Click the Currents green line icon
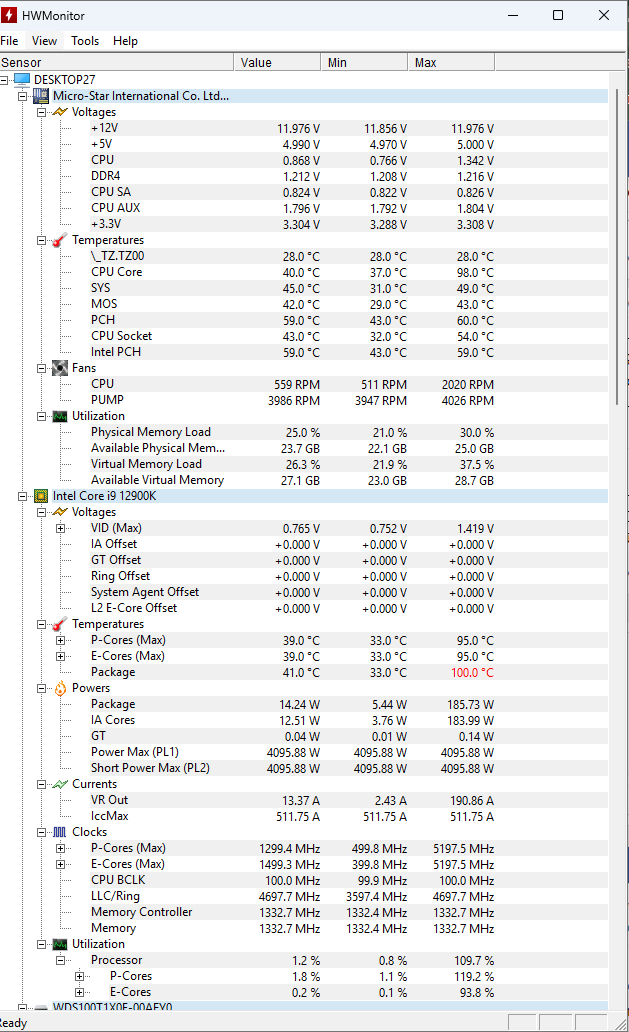629x1032 pixels. pos(60,785)
